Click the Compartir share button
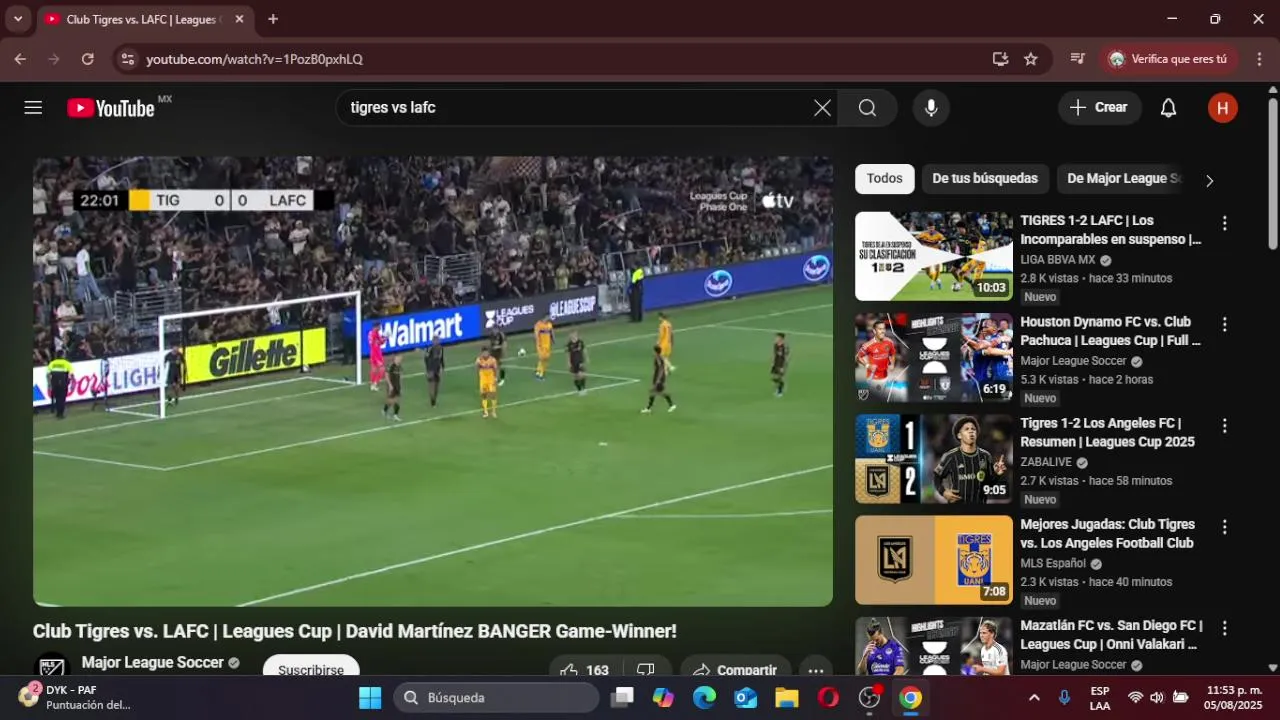The height and width of the screenshot is (720, 1280). pyautogui.click(x=735, y=668)
